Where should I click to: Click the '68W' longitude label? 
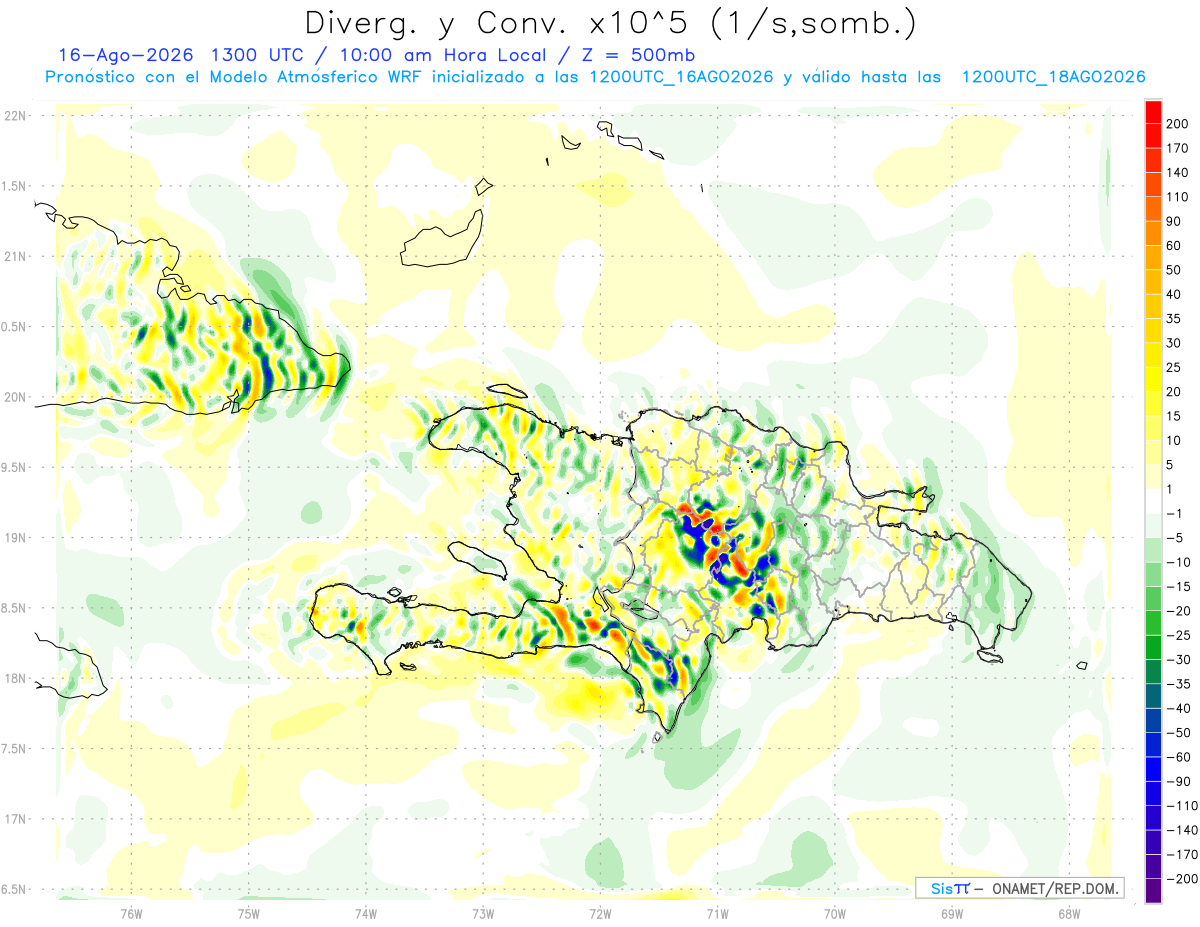click(1069, 913)
